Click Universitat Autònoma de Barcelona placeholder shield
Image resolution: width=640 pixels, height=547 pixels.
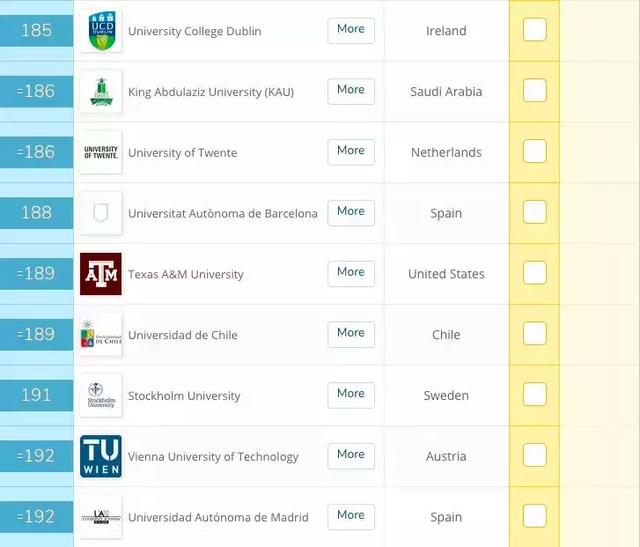click(x=101, y=213)
